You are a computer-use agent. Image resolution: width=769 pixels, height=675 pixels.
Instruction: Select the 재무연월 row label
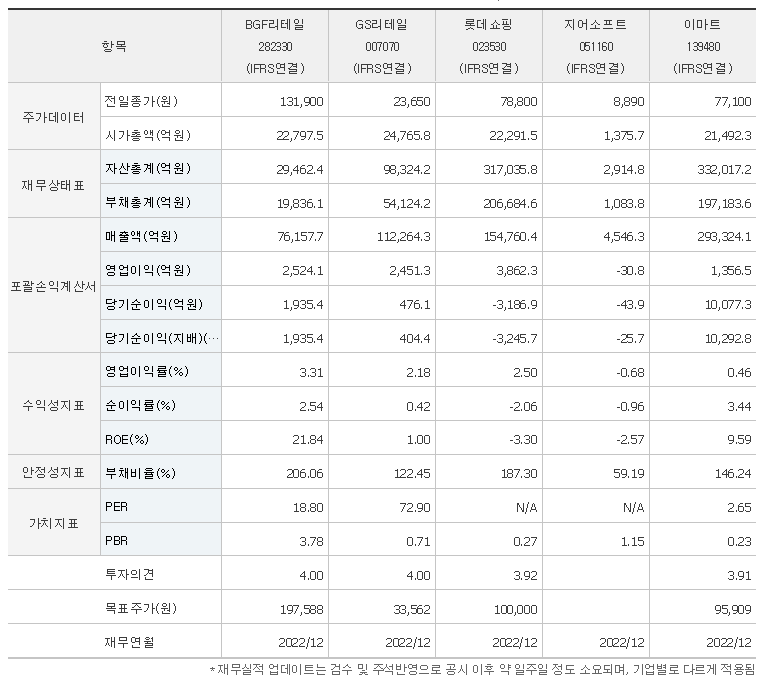[129, 642]
